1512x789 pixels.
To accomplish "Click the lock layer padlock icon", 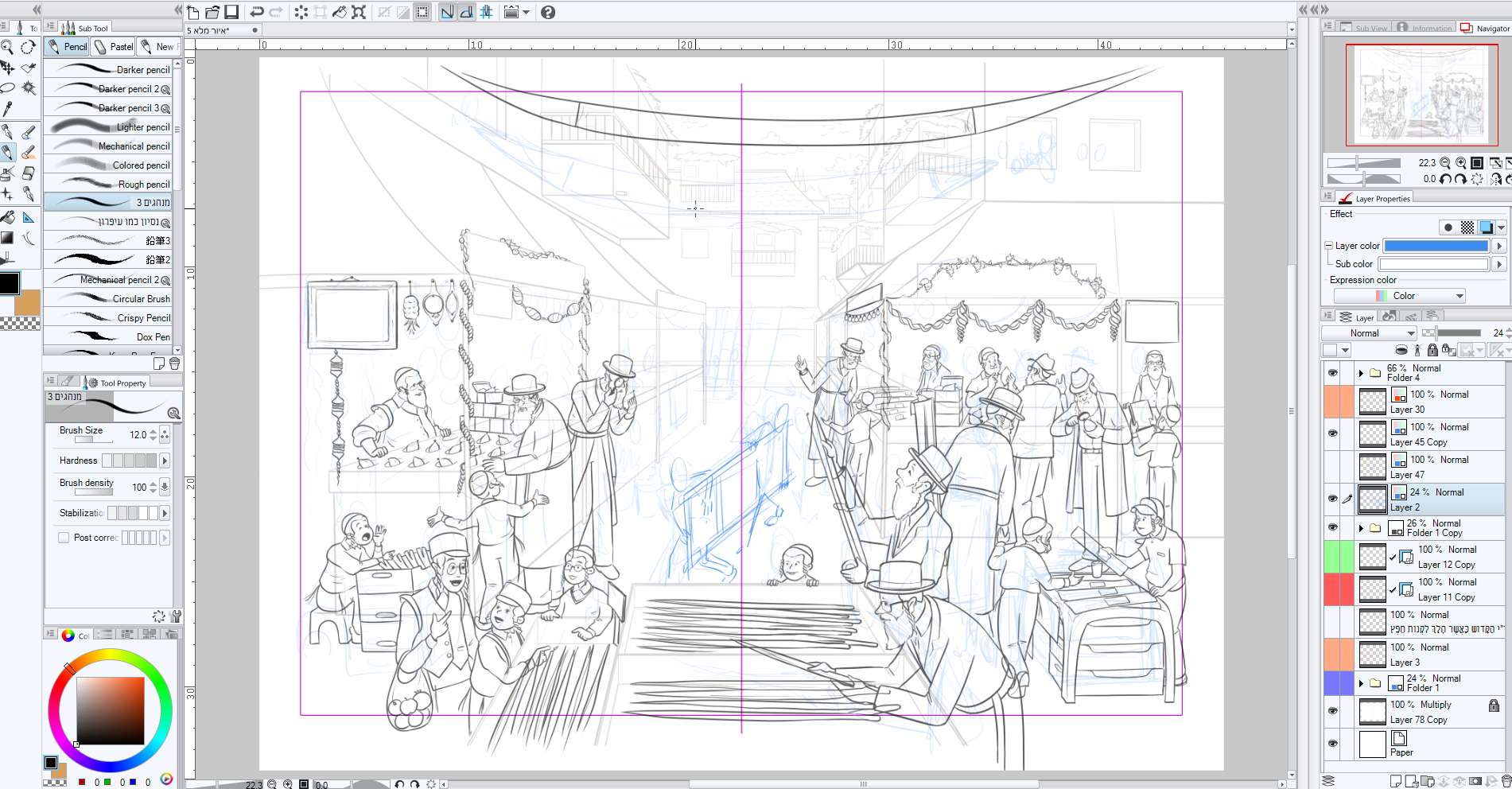I will click(x=1432, y=350).
